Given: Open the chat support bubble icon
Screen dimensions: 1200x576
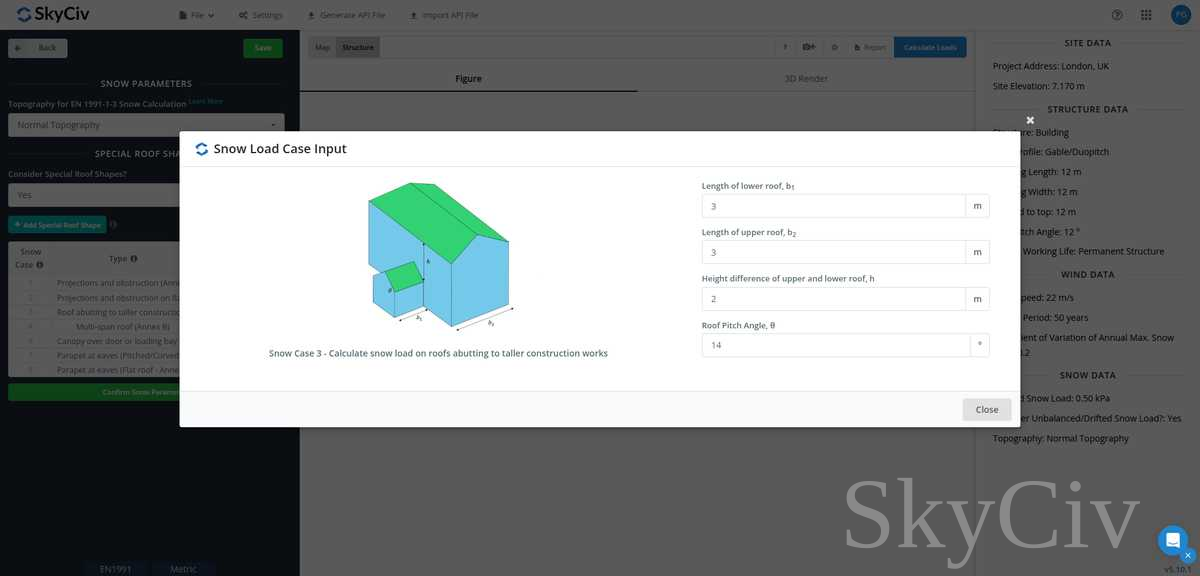Looking at the screenshot, I should [x=1173, y=540].
